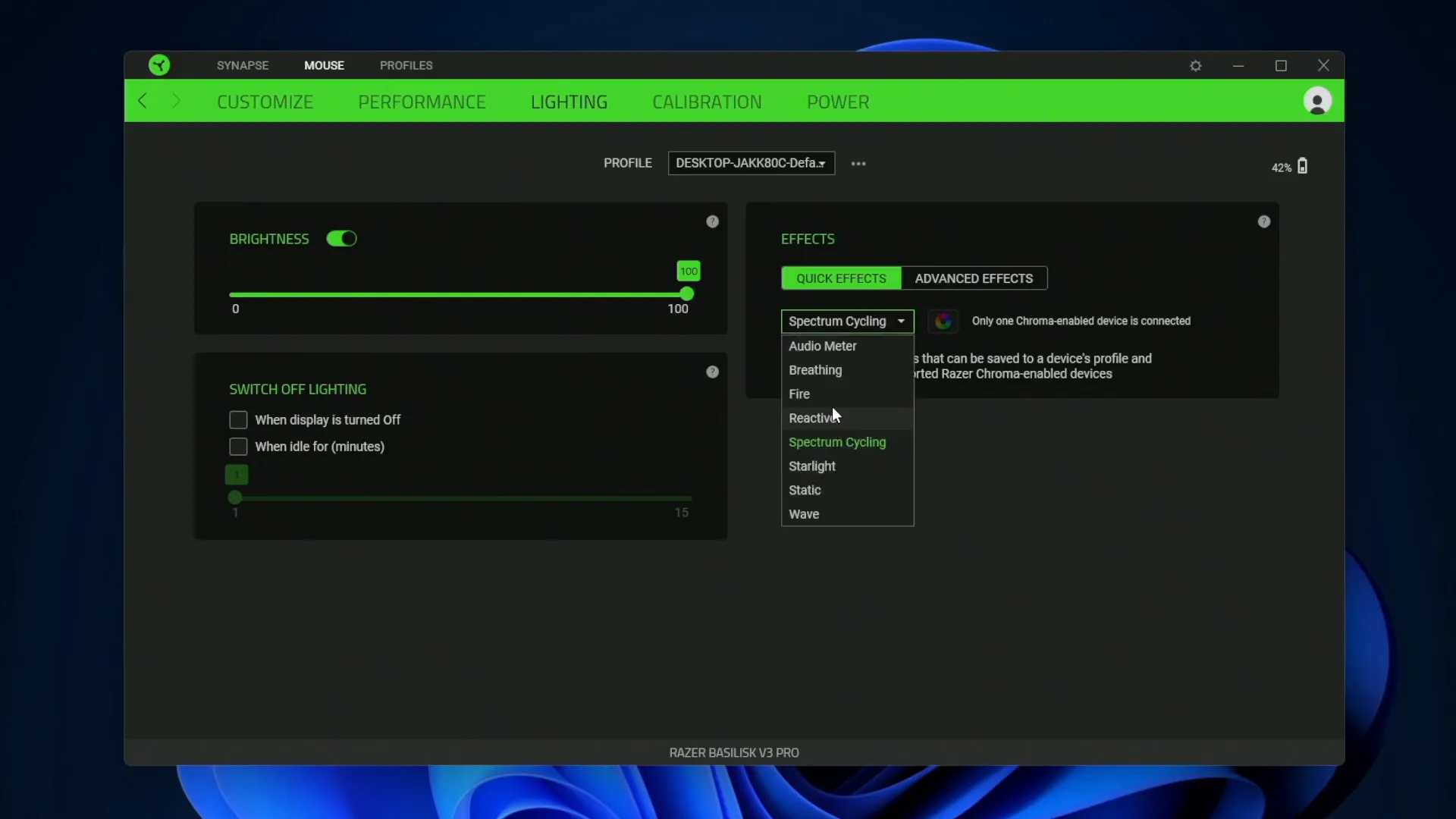The image size is (1456, 819).
Task: Switch to the Mouse tab
Action: click(x=324, y=65)
